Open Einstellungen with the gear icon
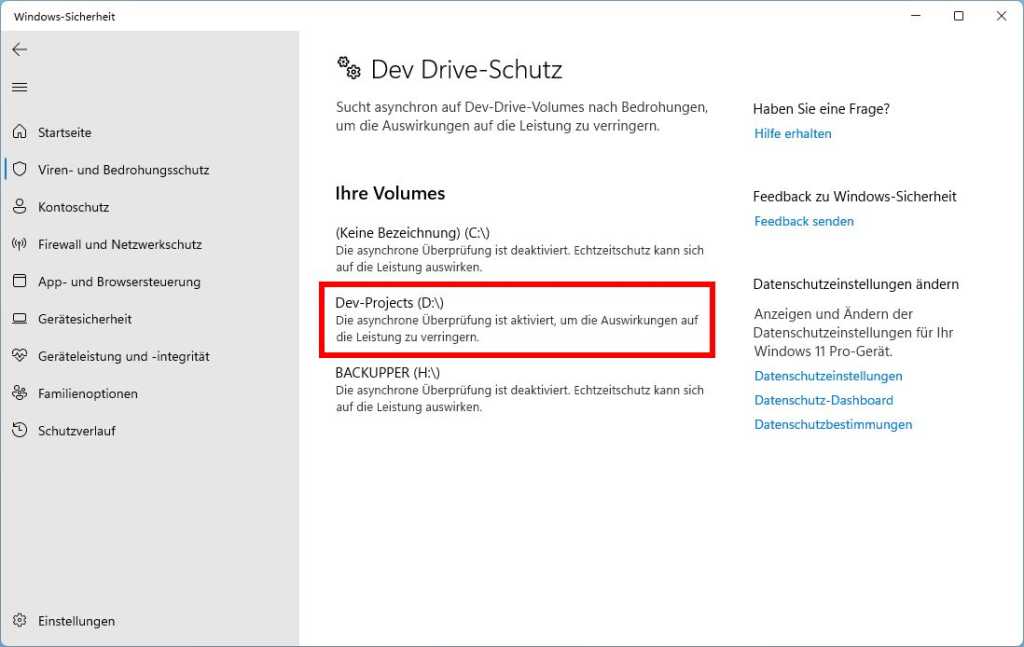Screen dimensions: 1024x647 (20, 620)
